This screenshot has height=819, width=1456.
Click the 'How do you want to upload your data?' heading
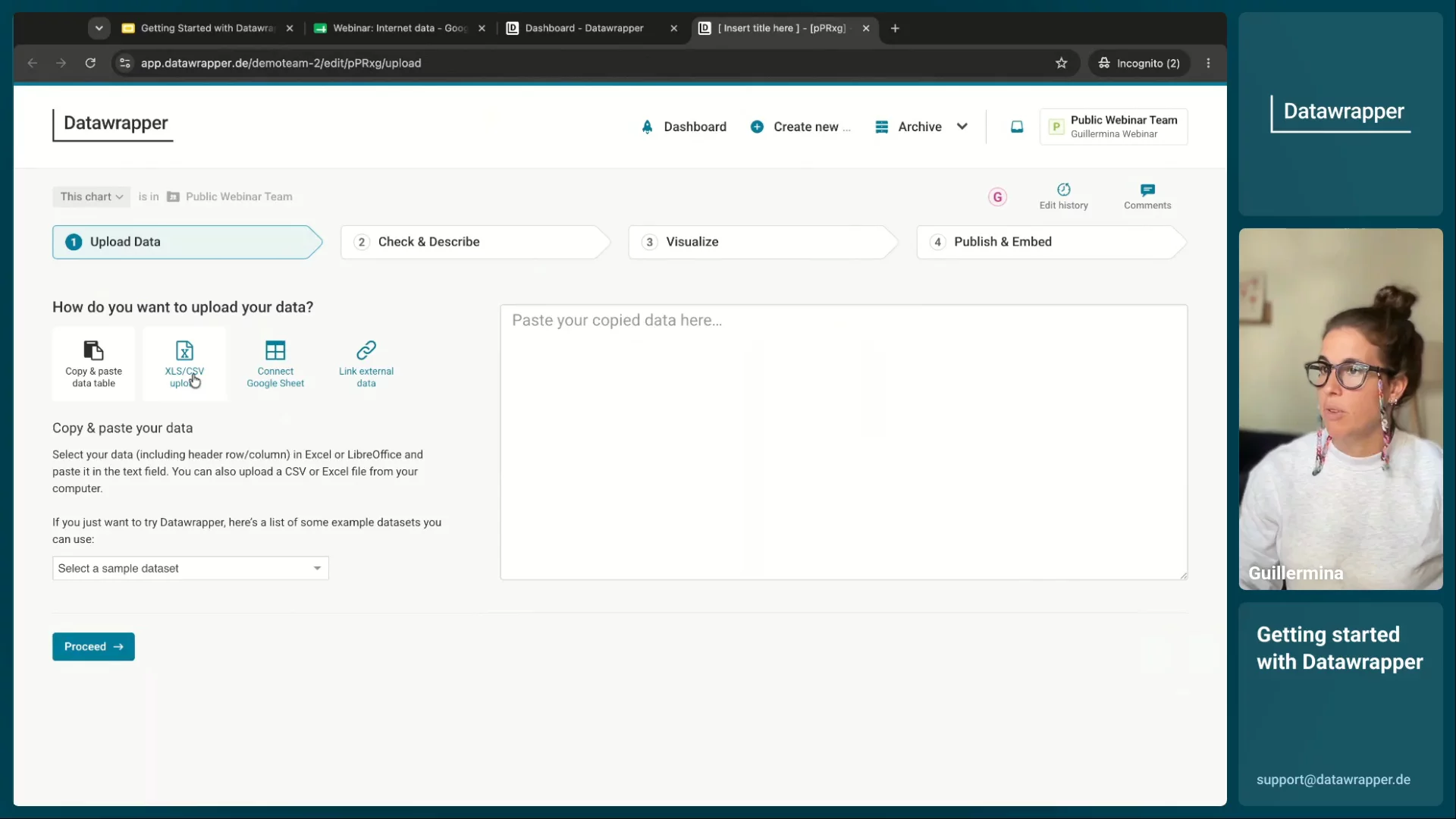coord(183,307)
